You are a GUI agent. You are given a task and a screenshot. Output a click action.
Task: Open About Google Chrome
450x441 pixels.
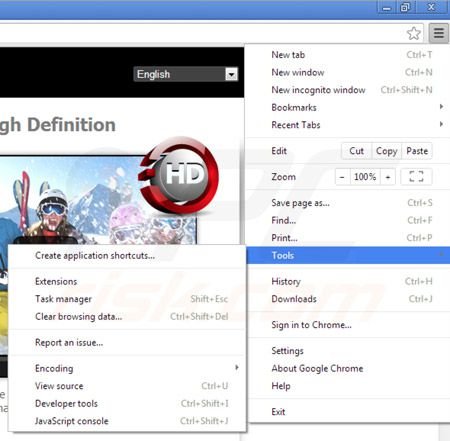[x=348, y=368]
